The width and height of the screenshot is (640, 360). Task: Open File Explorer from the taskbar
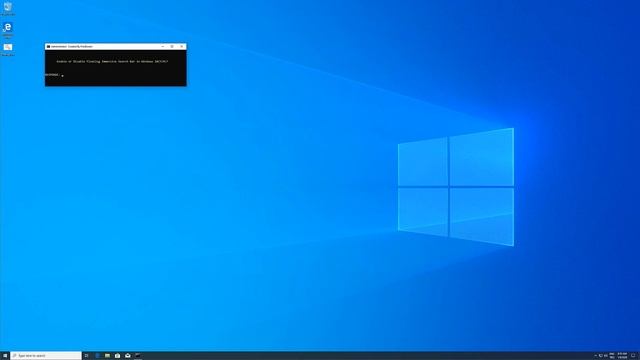pos(107,356)
